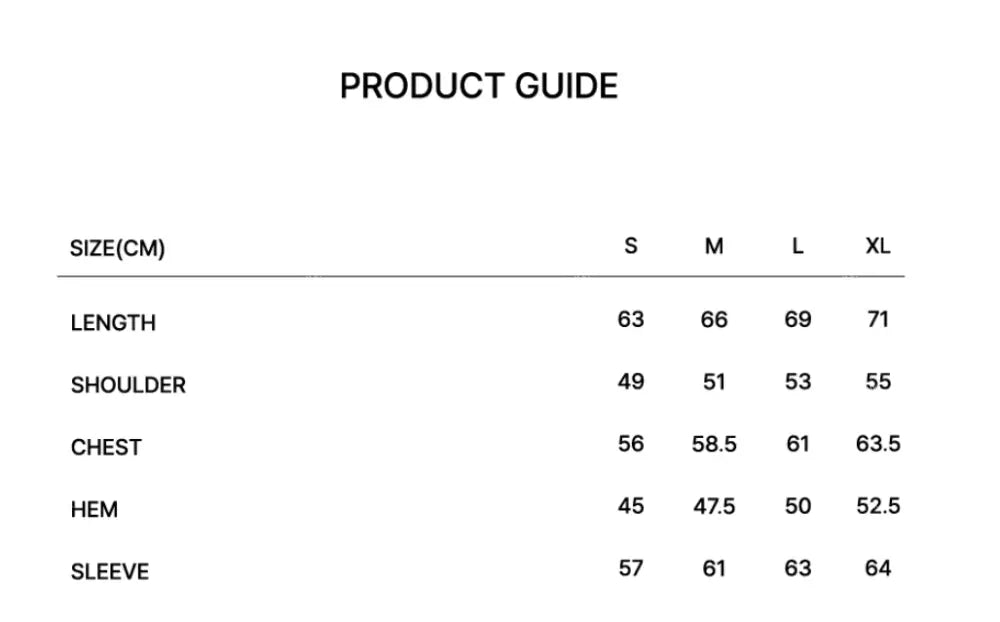The width and height of the screenshot is (1000, 622).
Task: Click the M size column header
Action: (x=714, y=246)
